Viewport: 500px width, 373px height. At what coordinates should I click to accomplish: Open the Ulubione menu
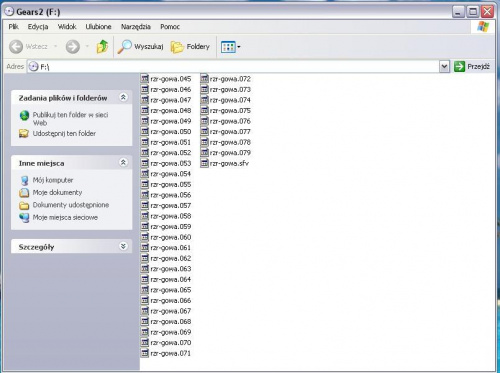tap(98, 27)
